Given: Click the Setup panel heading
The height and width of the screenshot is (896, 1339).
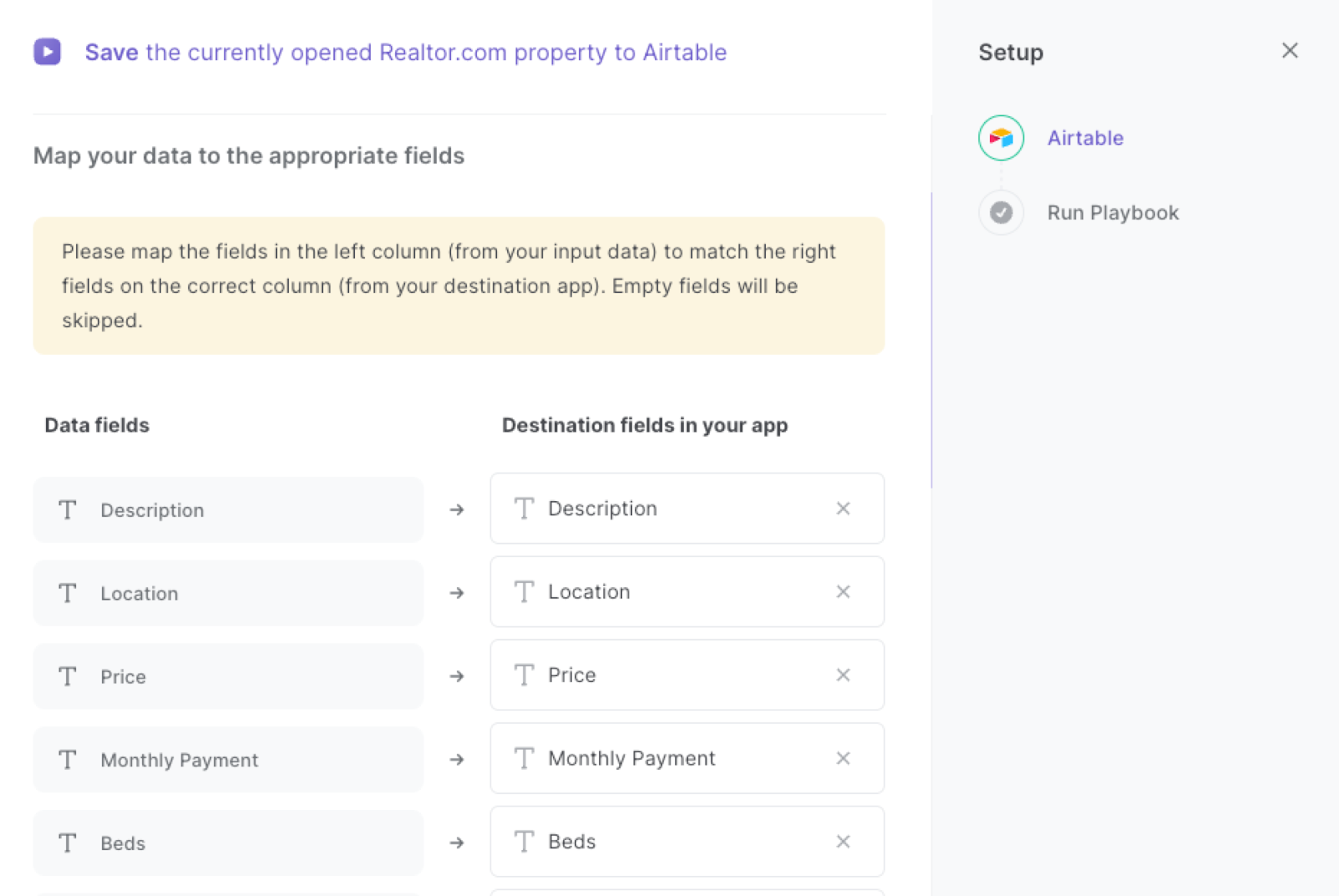Looking at the screenshot, I should pyautogui.click(x=1011, y=52).
